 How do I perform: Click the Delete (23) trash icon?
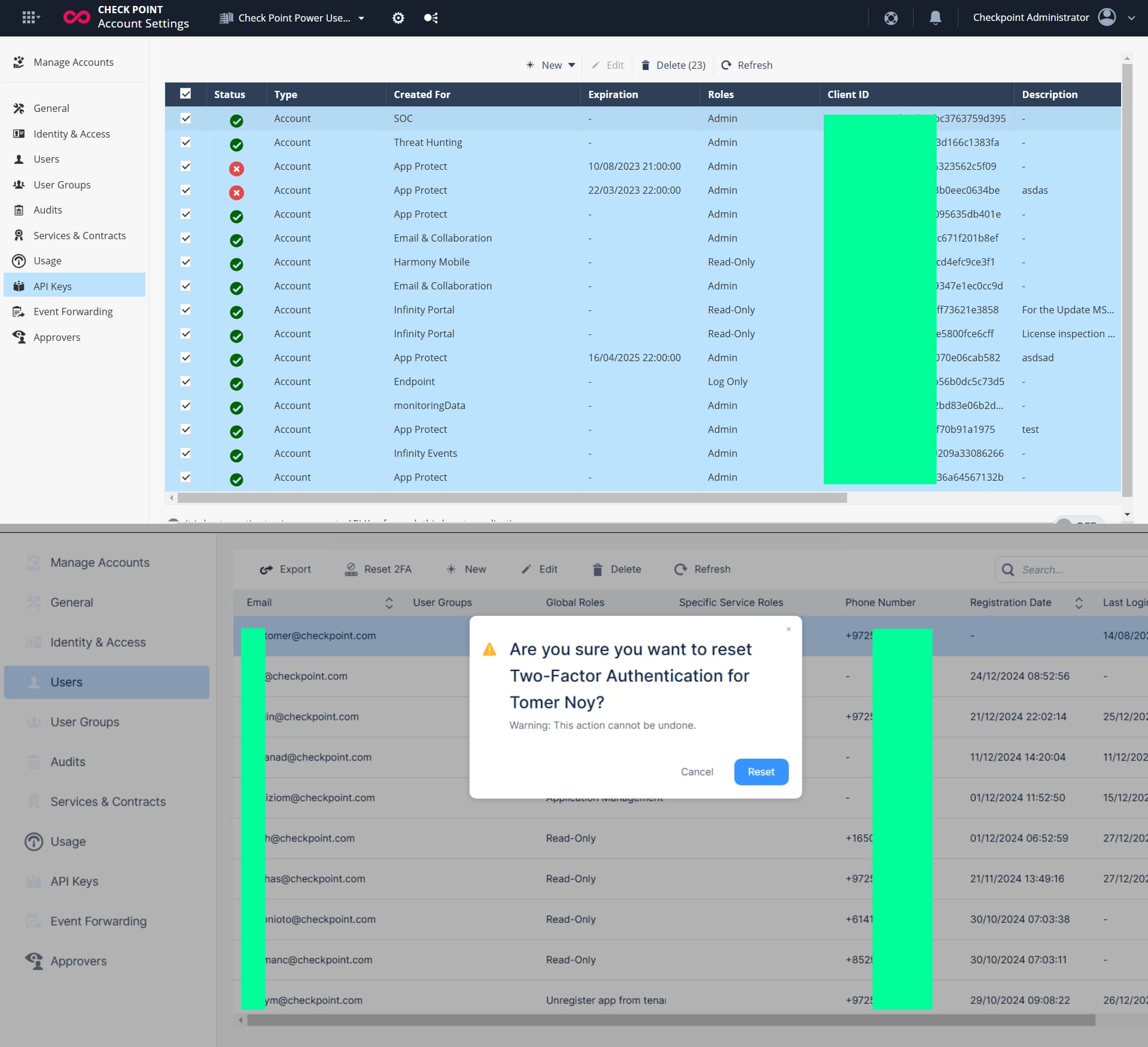coord(645,65)
